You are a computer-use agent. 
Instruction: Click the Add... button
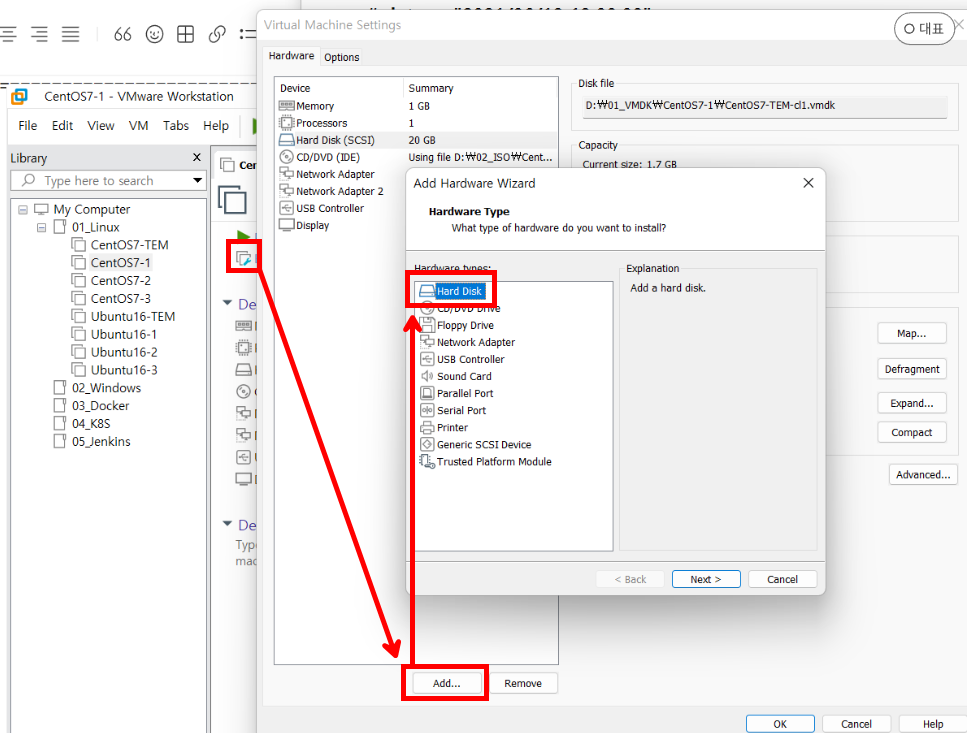446,683
